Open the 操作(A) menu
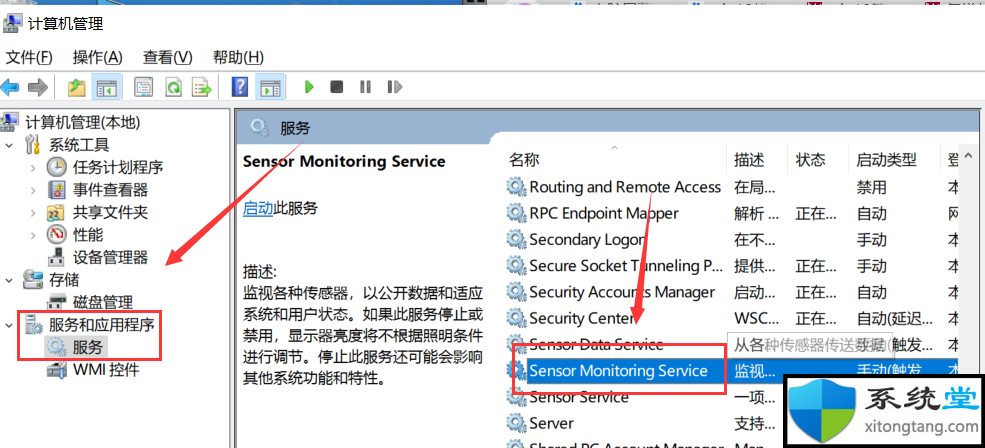This screenshot has height=448, width=985. pyautogui.click(x=97, y=57)
